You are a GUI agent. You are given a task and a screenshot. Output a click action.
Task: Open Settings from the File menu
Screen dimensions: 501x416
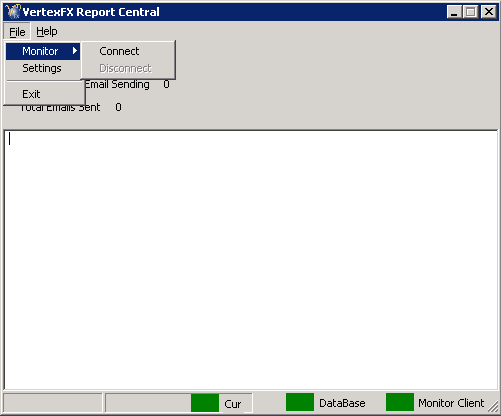pyautogui.click(x=43, y=68)
